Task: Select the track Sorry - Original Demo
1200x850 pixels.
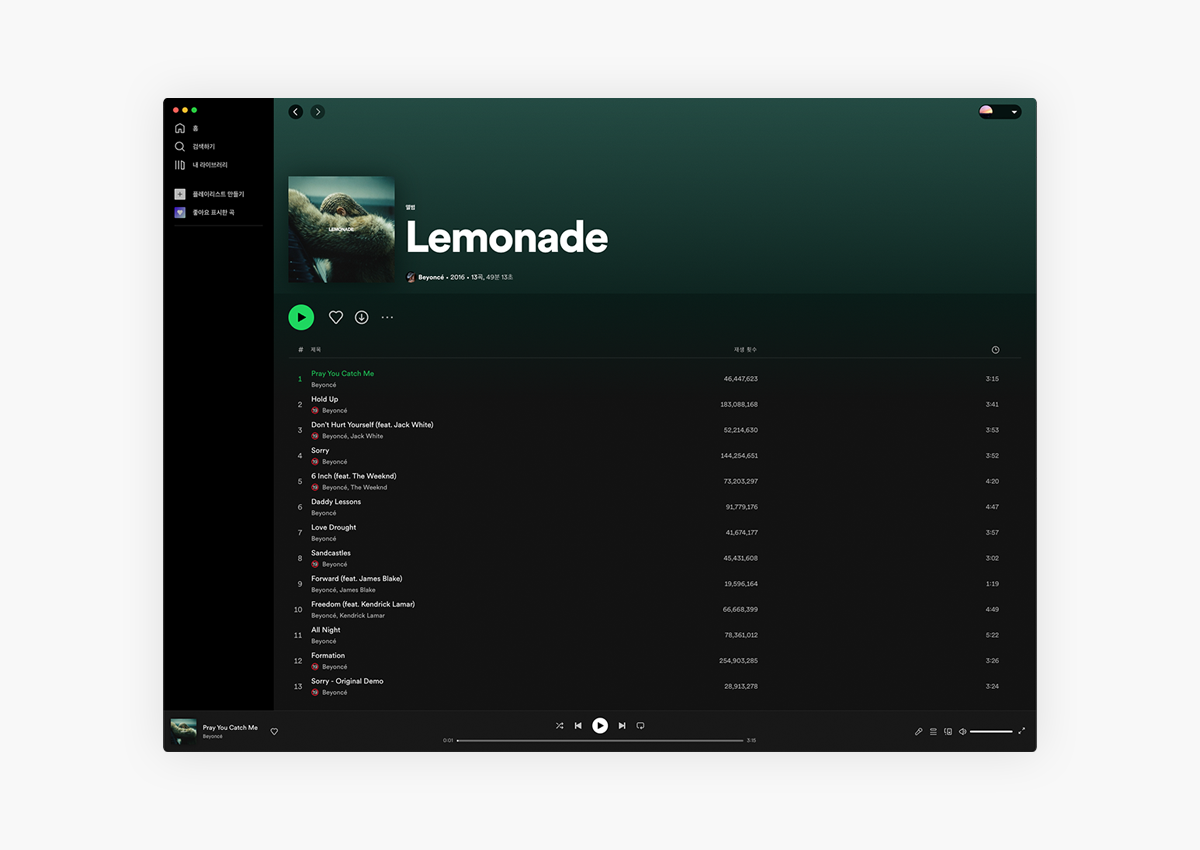Action: tap(347, 681)
